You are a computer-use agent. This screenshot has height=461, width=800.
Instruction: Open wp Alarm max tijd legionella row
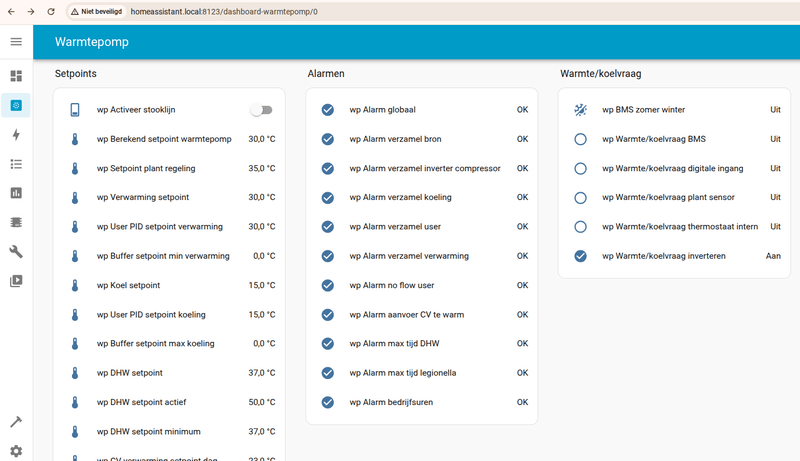[x=422, y=373]
